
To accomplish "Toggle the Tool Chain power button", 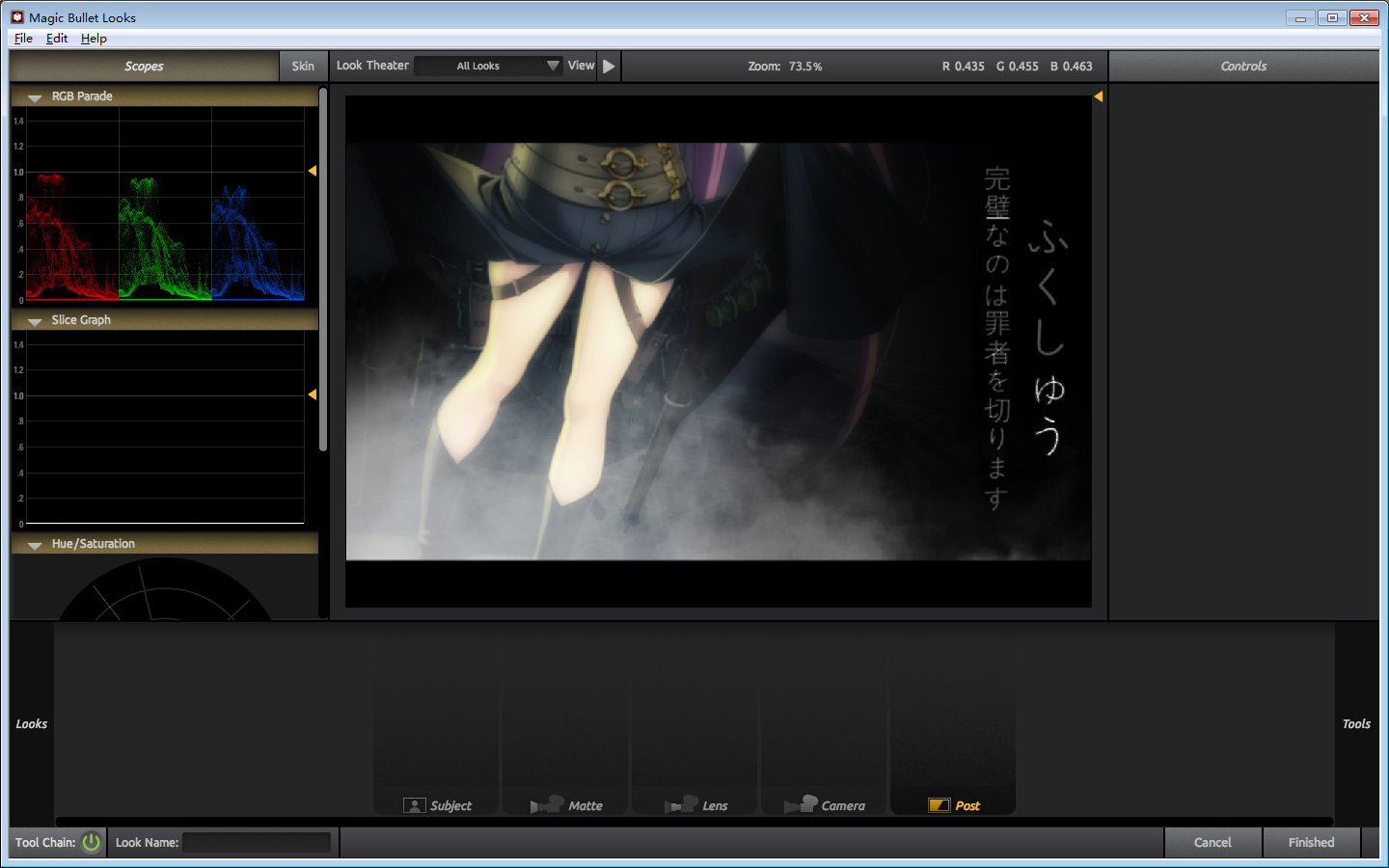I will [x=92, y=842].
